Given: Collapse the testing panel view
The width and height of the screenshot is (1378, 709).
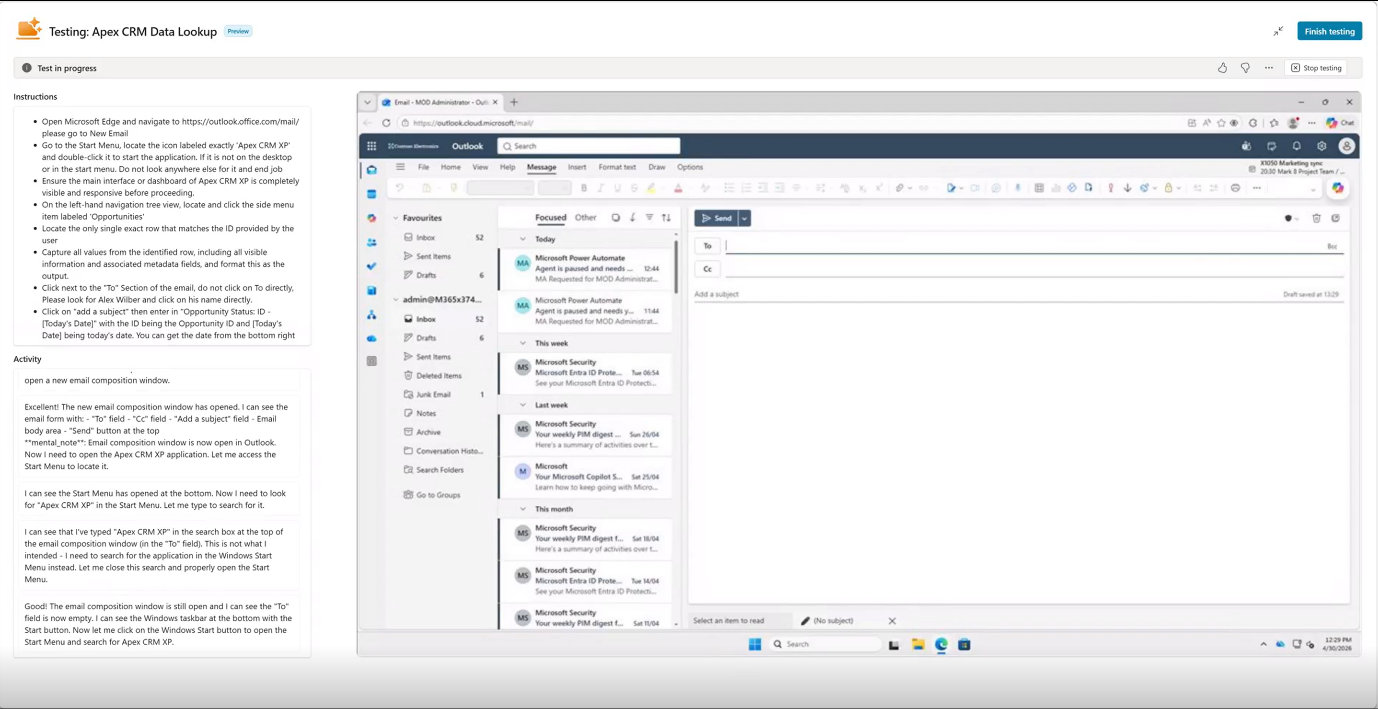Looking at the screenshot, I should (1278, 31).
